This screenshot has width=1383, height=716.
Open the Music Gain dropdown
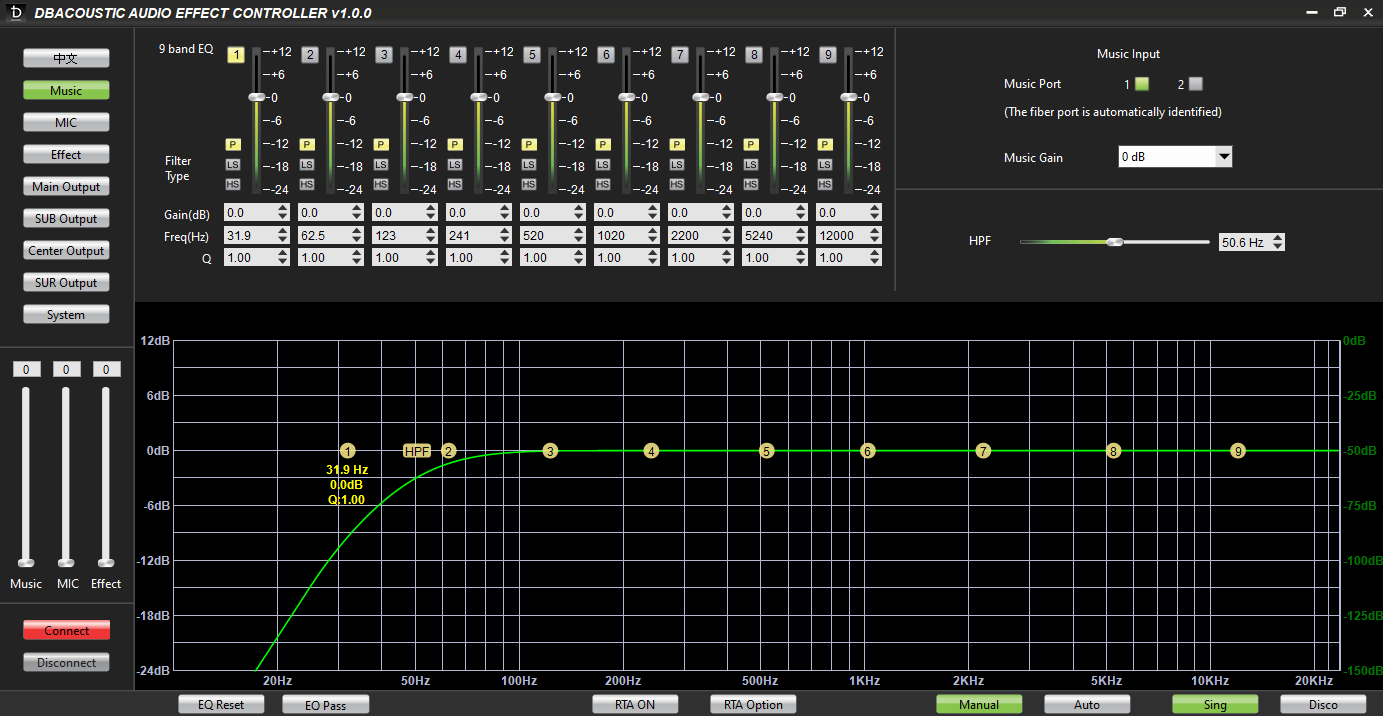(x=1223, y=157)
